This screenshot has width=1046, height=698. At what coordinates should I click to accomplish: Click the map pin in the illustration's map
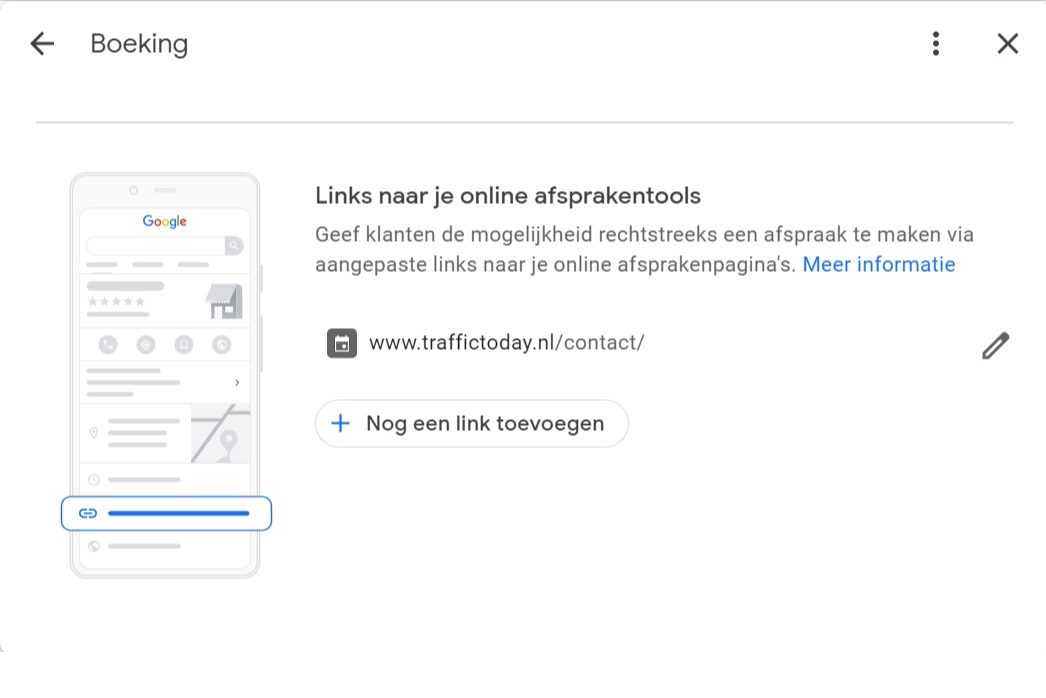pyautogui.click(x=229, y=440)
